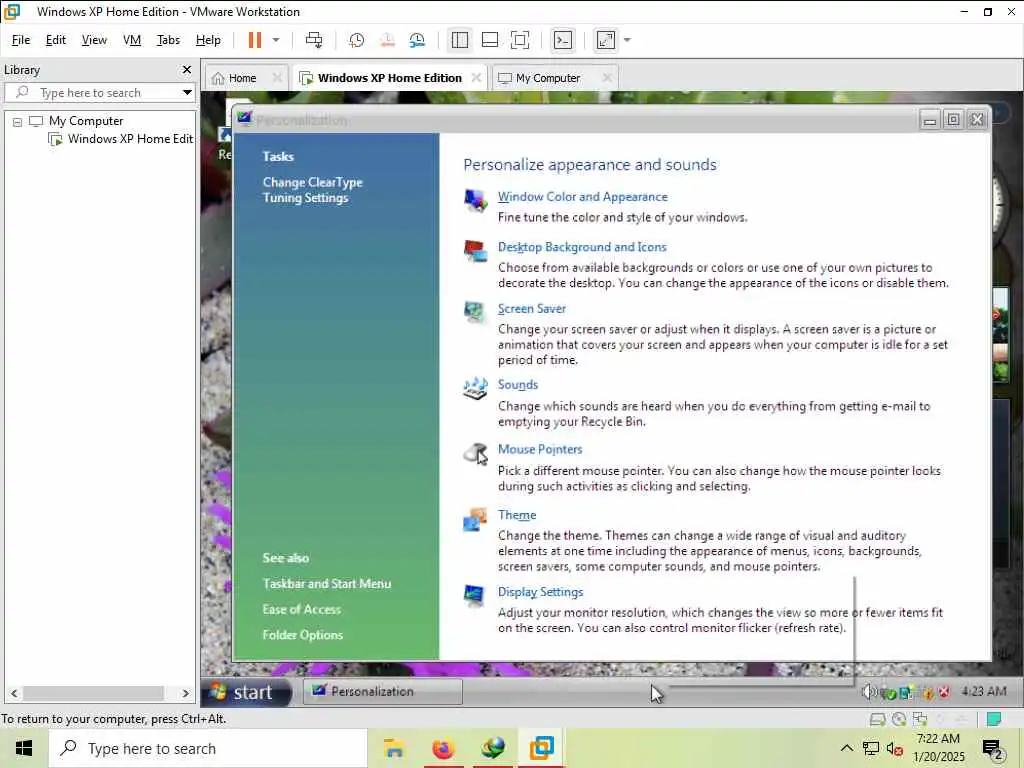Close the Windows XP Home Edition tab
Screen dimensions: 1024x768
476,78
